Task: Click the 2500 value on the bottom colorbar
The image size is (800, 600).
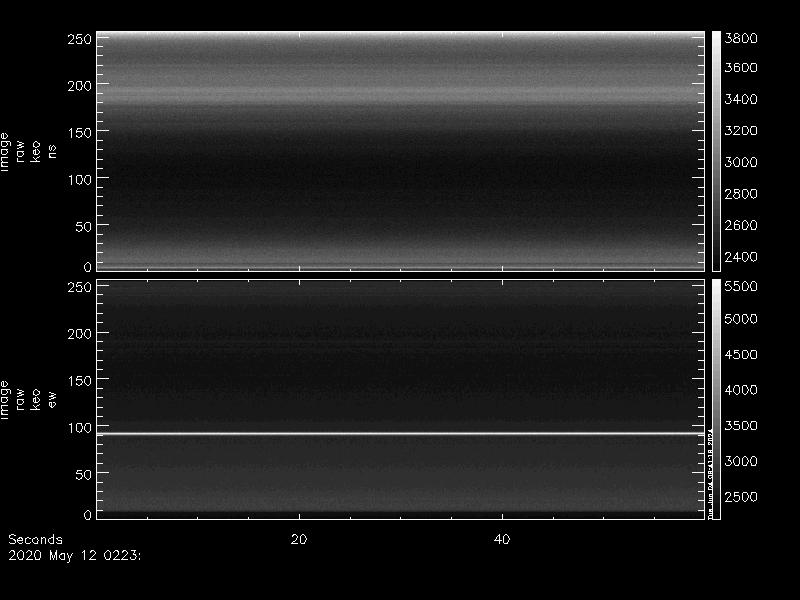Action: point(744,497)
